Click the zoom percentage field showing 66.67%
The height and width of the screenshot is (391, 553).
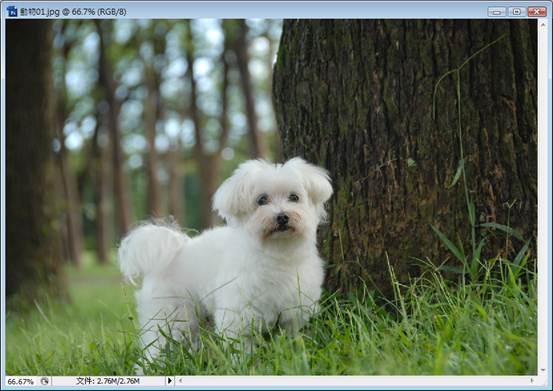coord(20,381)
